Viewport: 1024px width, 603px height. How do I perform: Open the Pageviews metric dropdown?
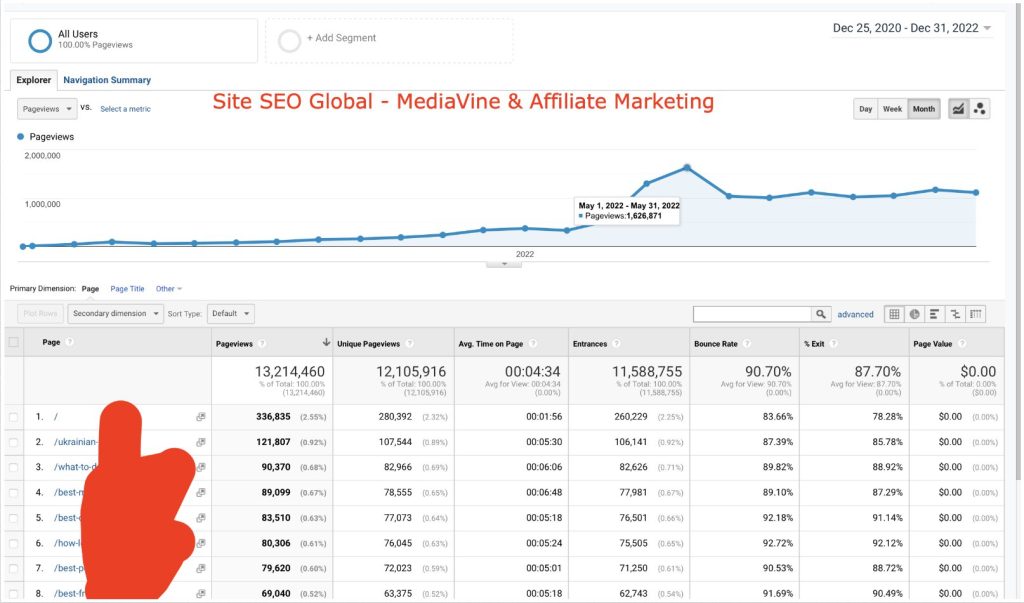pyautogui.click(x=47, y=109)
